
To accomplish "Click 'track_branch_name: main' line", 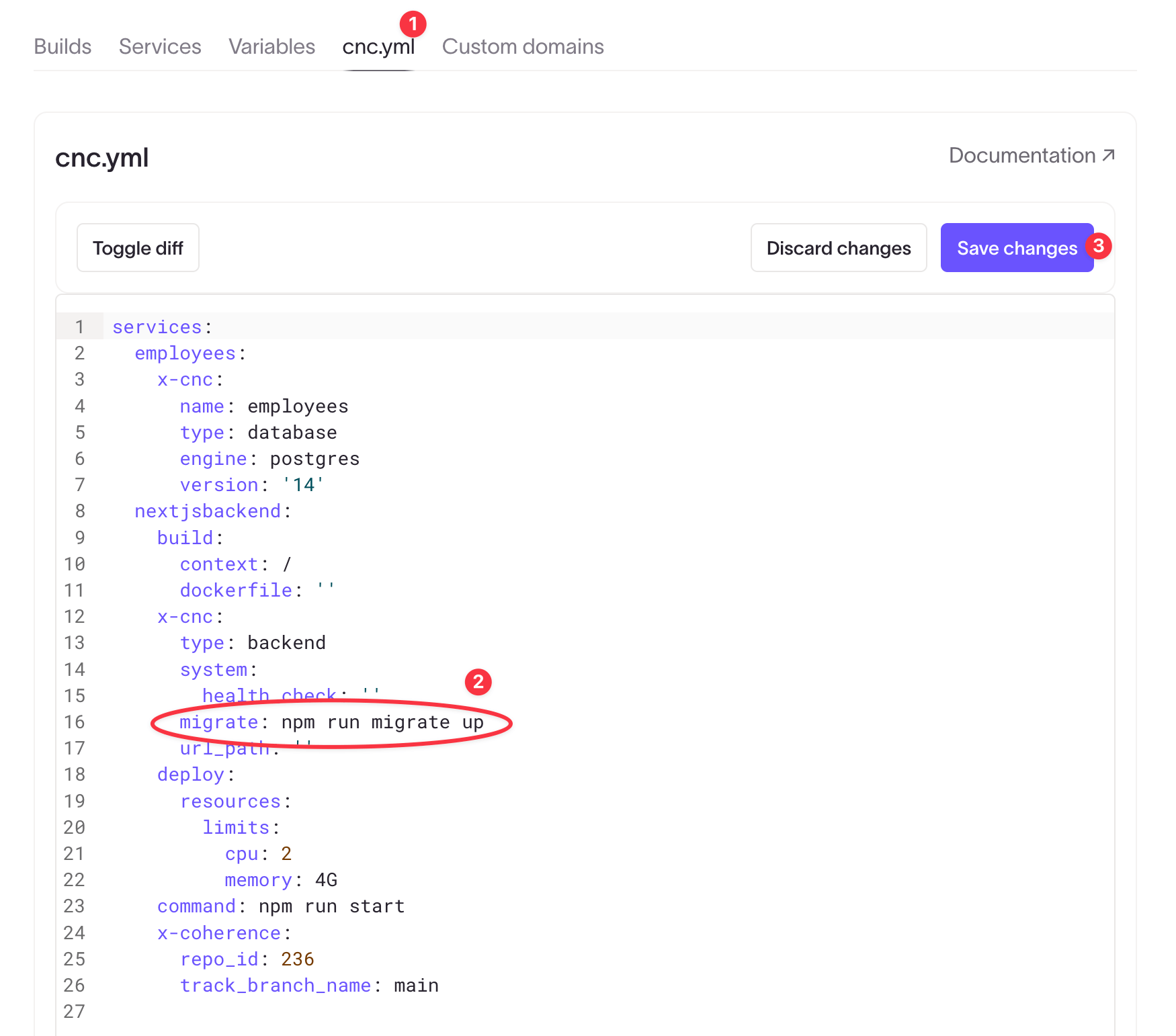I will (x=309, y=985).
